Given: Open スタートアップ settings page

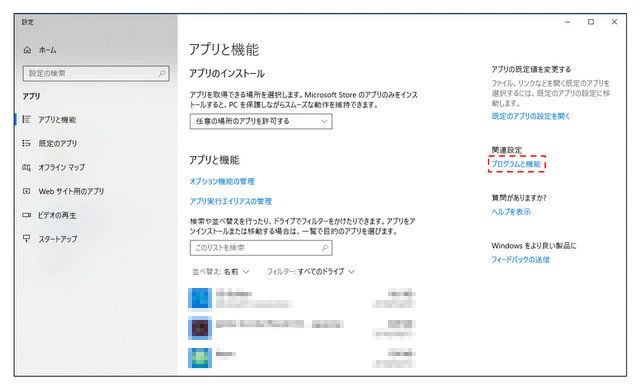Looking at the screenshot, I should pyautogui.click(x=58, y=239).
